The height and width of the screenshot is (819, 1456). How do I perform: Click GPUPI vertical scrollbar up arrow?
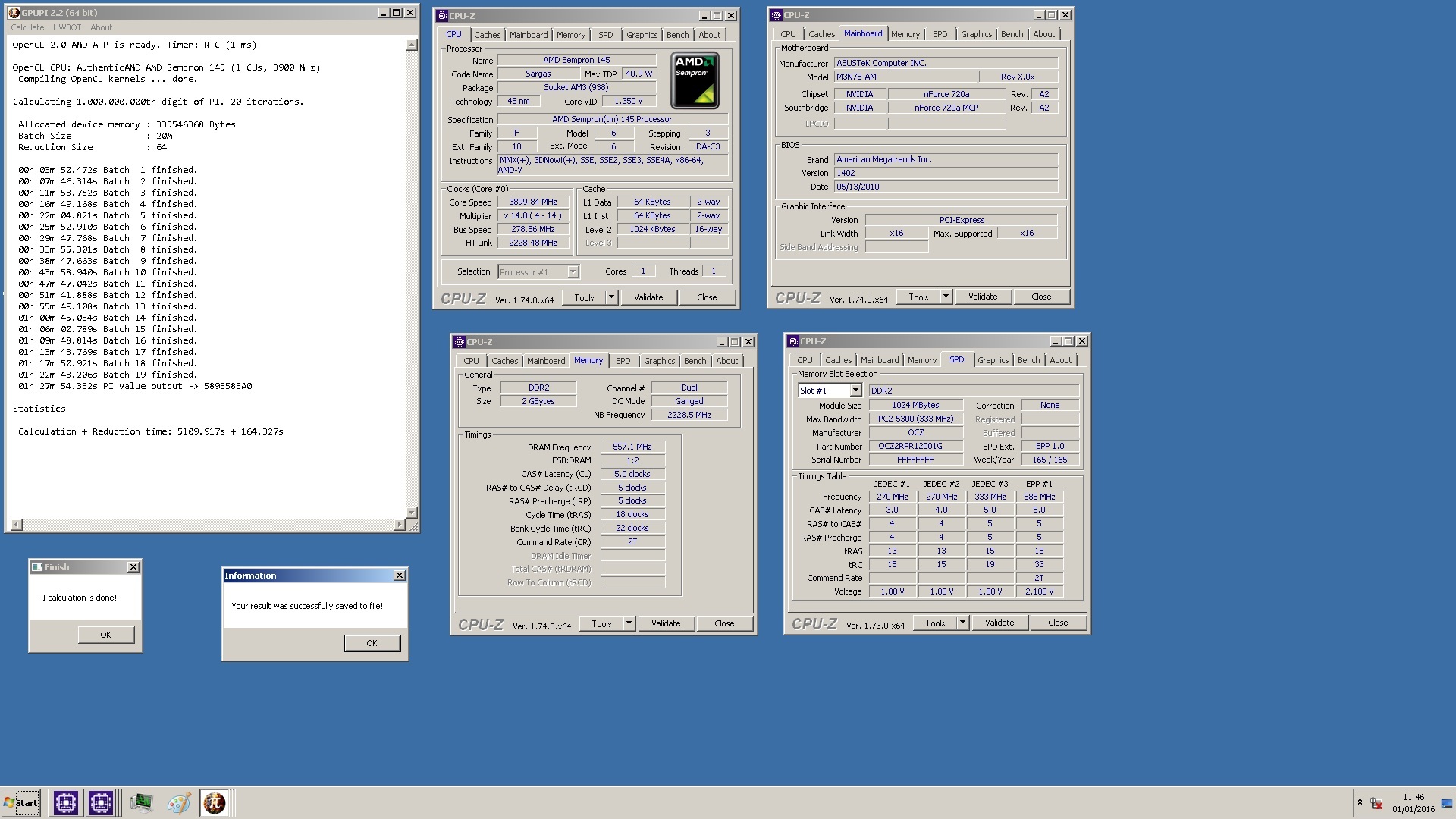pyautogui.click(x=412, y=45)
